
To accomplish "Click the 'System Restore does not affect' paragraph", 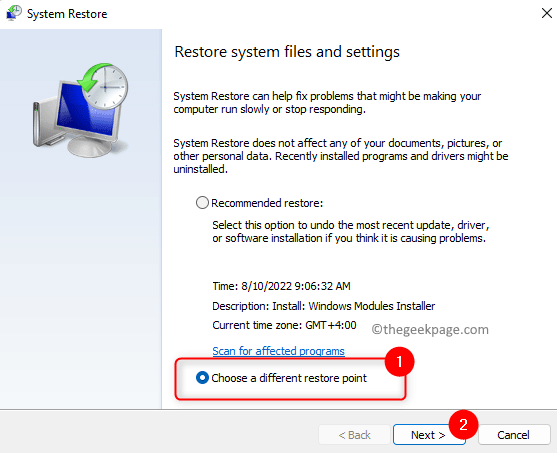I will tap(341, 156).
